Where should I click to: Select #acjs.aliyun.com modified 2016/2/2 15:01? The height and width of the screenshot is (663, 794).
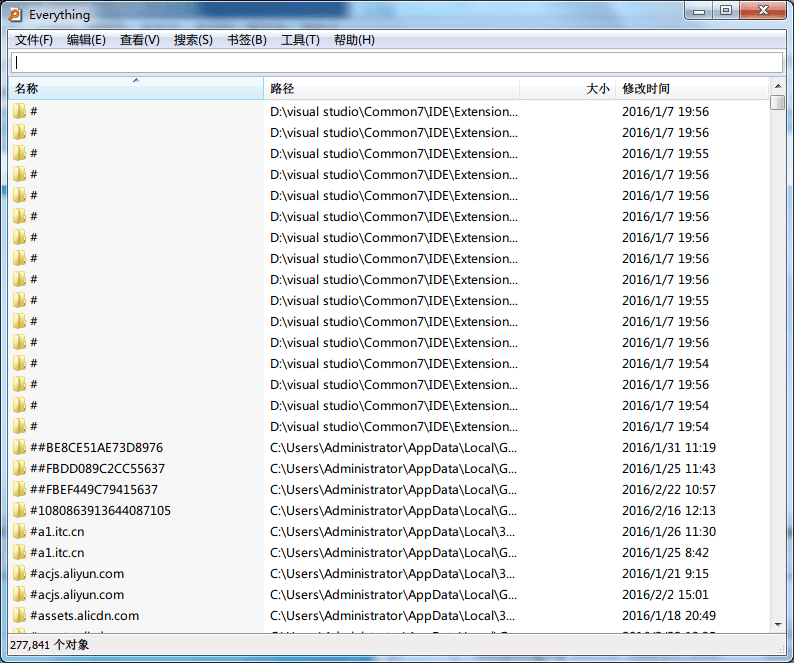77,595
